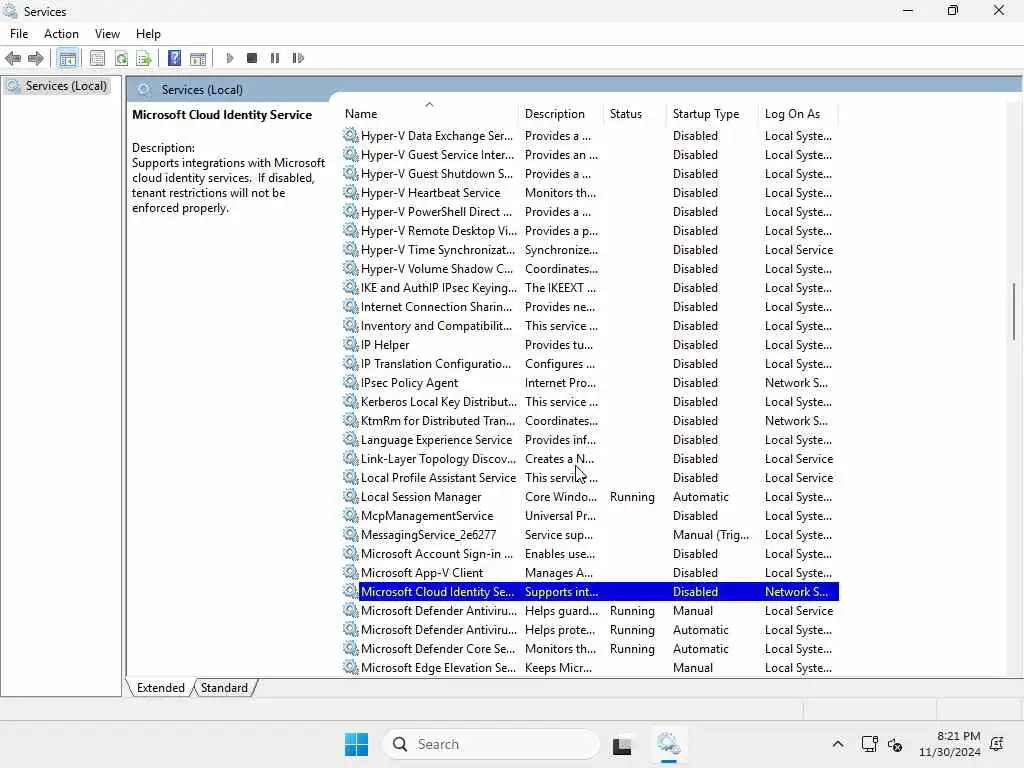1024x768 pixels.
Task: Switch to the Extended tab
Action: (x=161, y=688)
